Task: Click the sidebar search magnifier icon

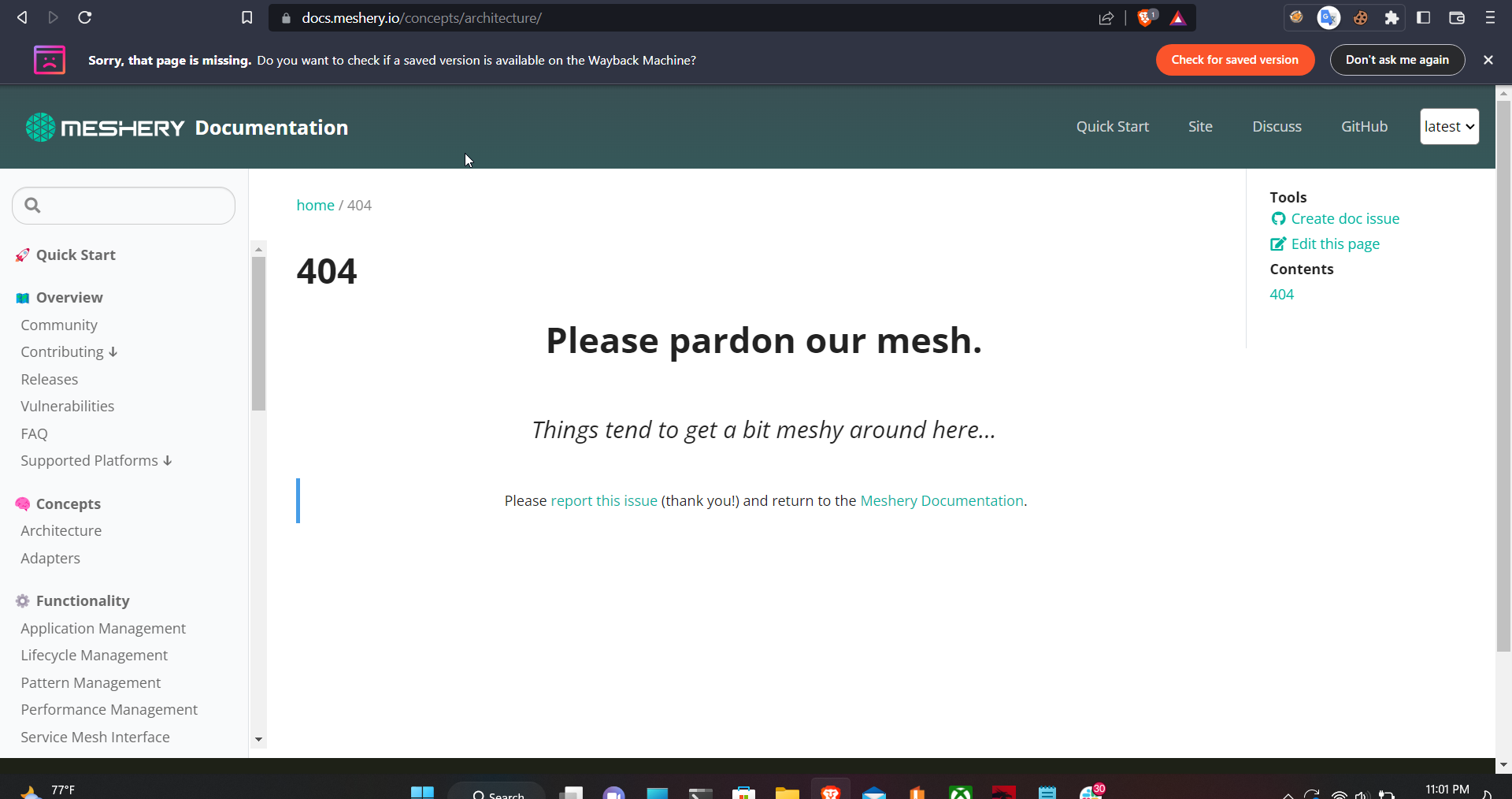Action: tap(32, 205)
